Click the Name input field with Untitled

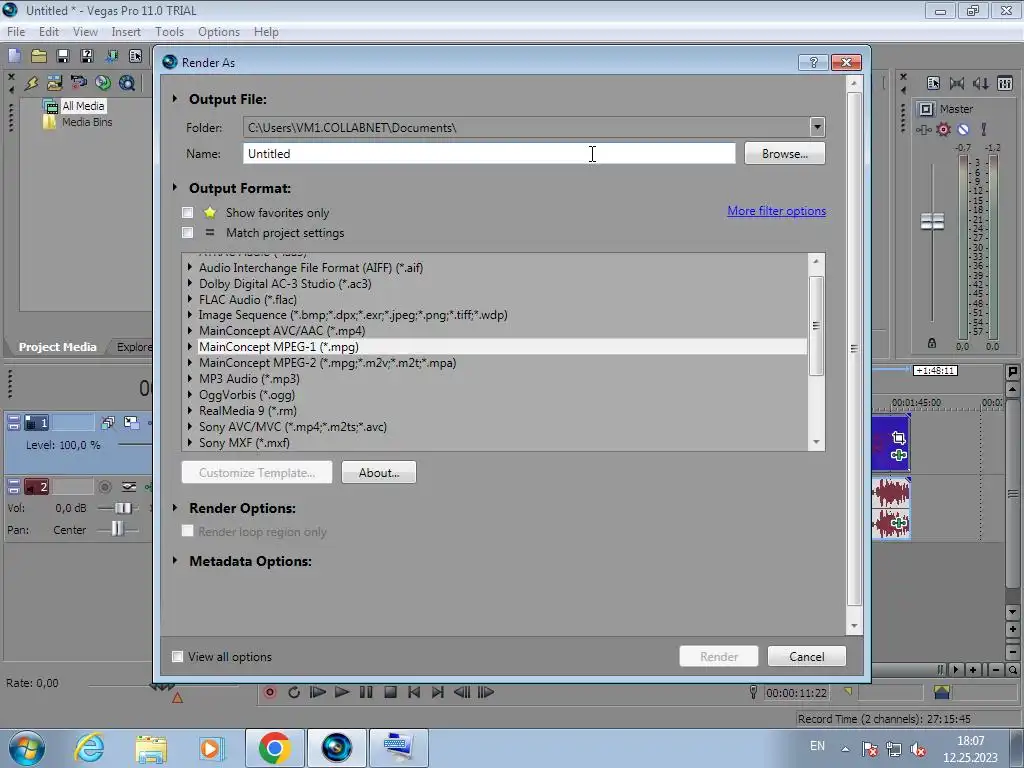pos(489,153)
